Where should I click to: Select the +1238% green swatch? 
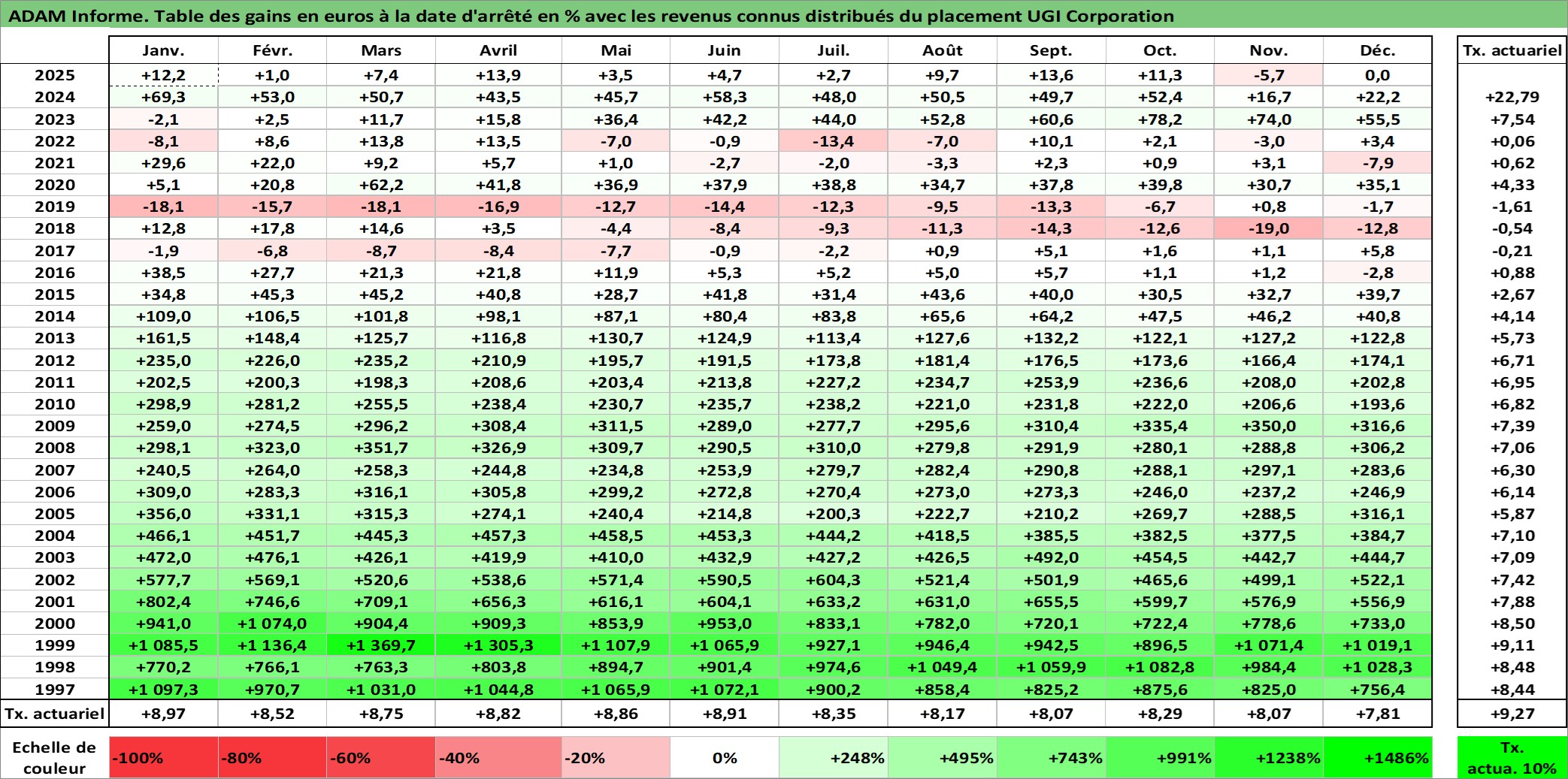tap(1269, 757)
